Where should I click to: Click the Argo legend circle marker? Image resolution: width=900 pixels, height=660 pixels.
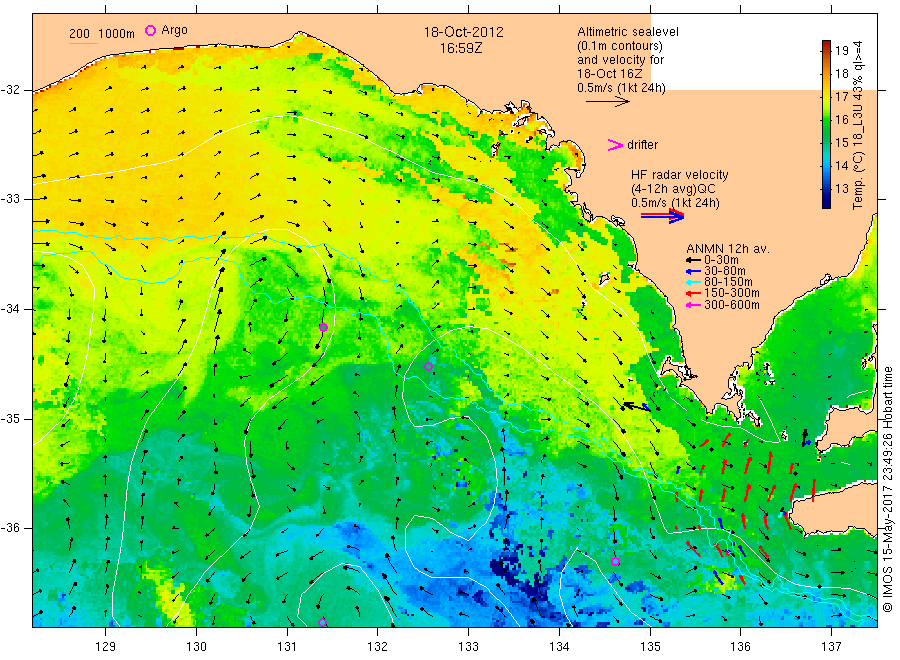[150, 30]
